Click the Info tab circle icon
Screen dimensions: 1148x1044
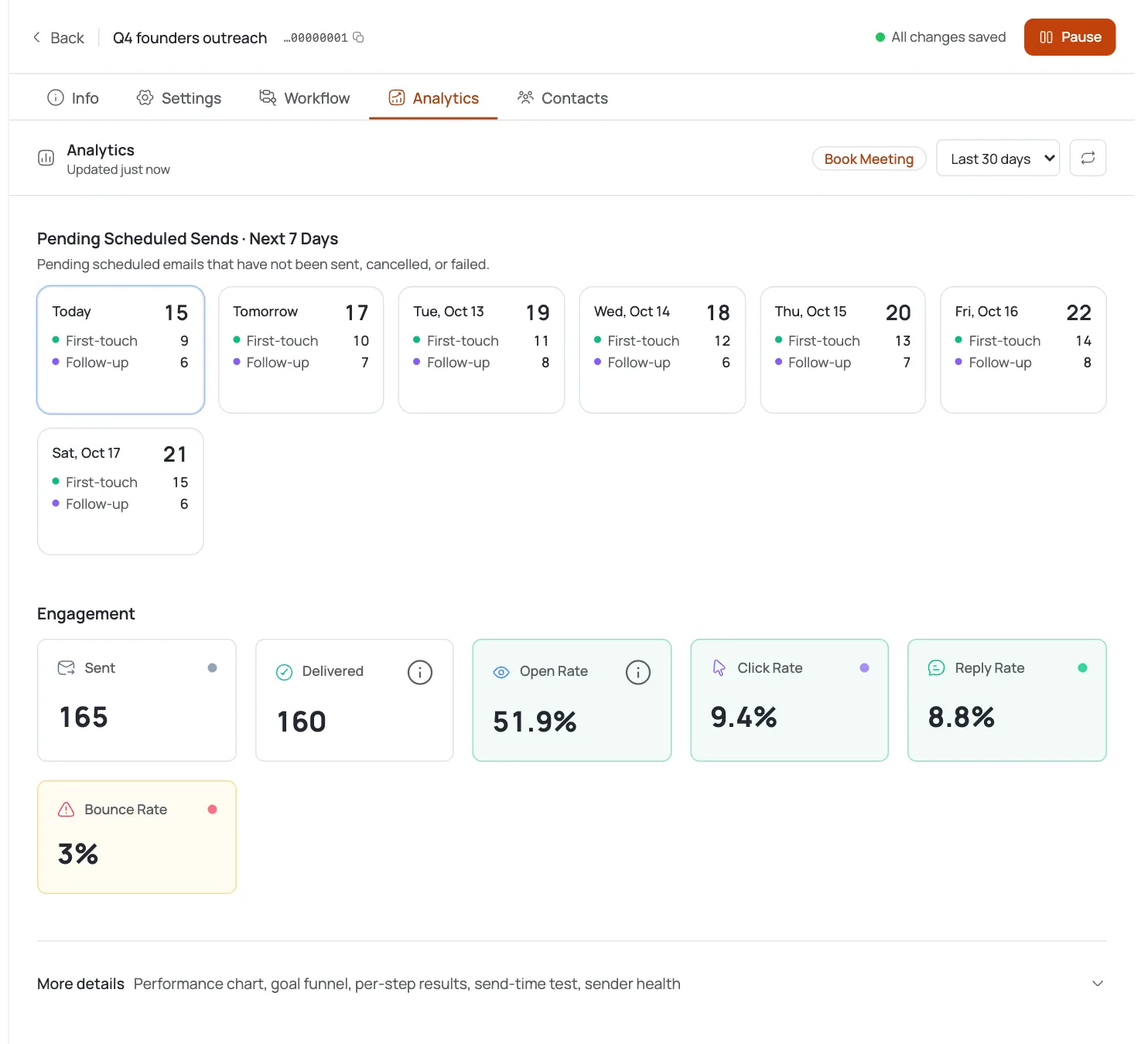56,97
